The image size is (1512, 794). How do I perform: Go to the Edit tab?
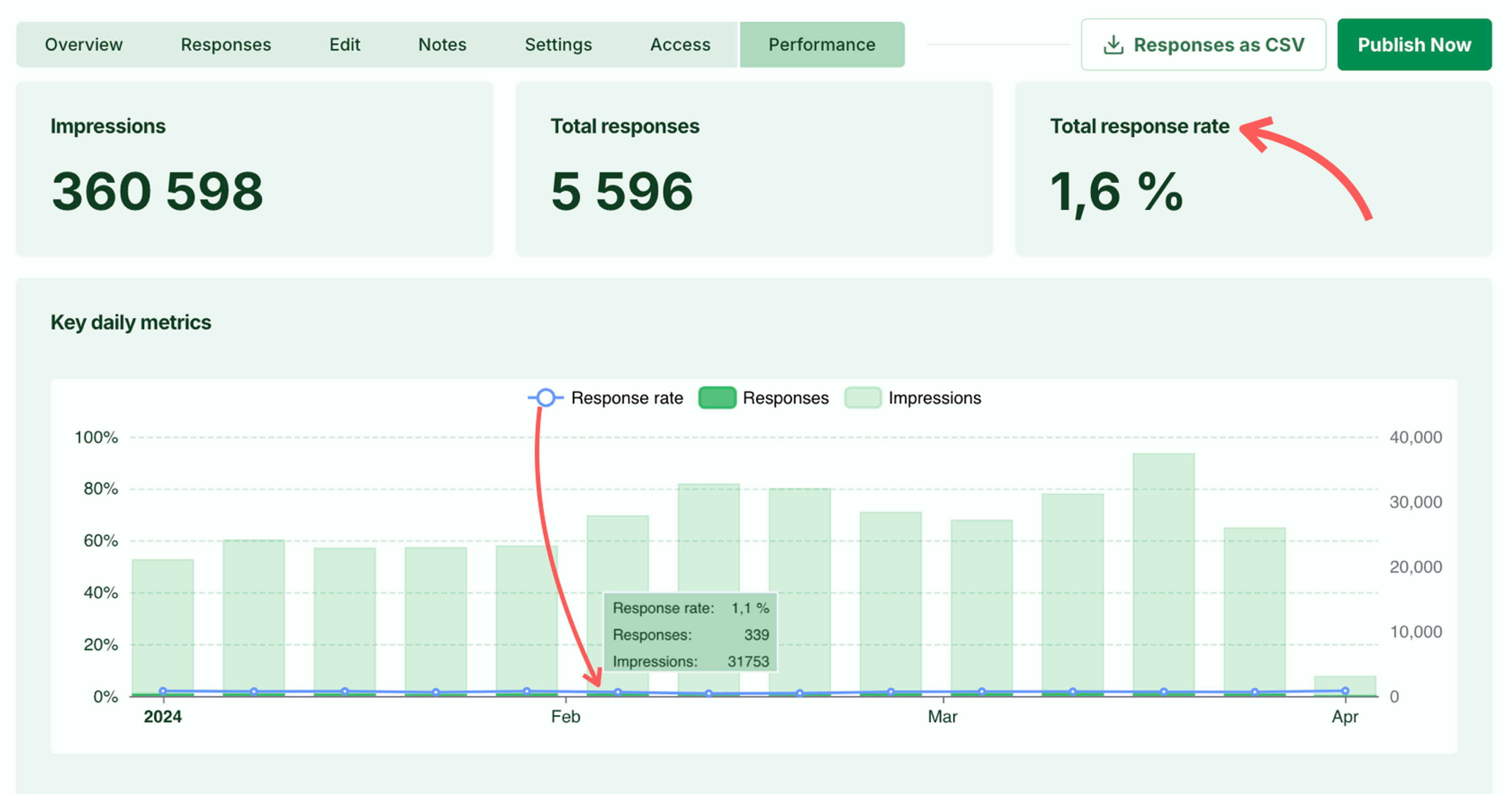pyautogui.click(x=345, y=45)
